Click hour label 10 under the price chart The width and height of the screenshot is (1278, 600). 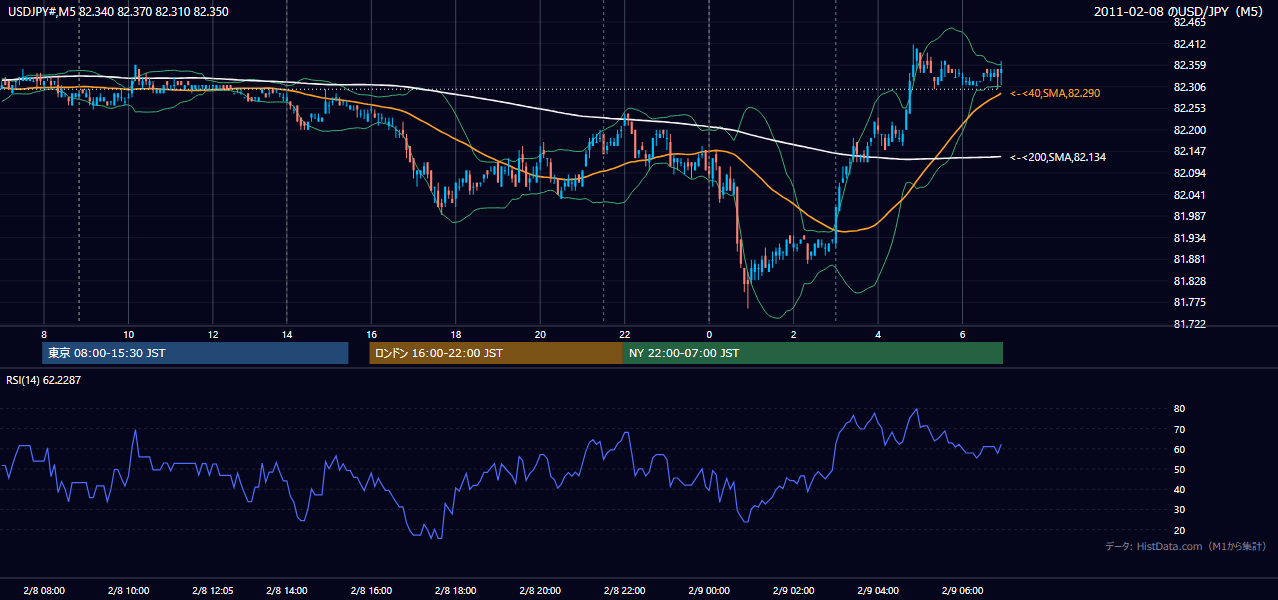[129, 334]
